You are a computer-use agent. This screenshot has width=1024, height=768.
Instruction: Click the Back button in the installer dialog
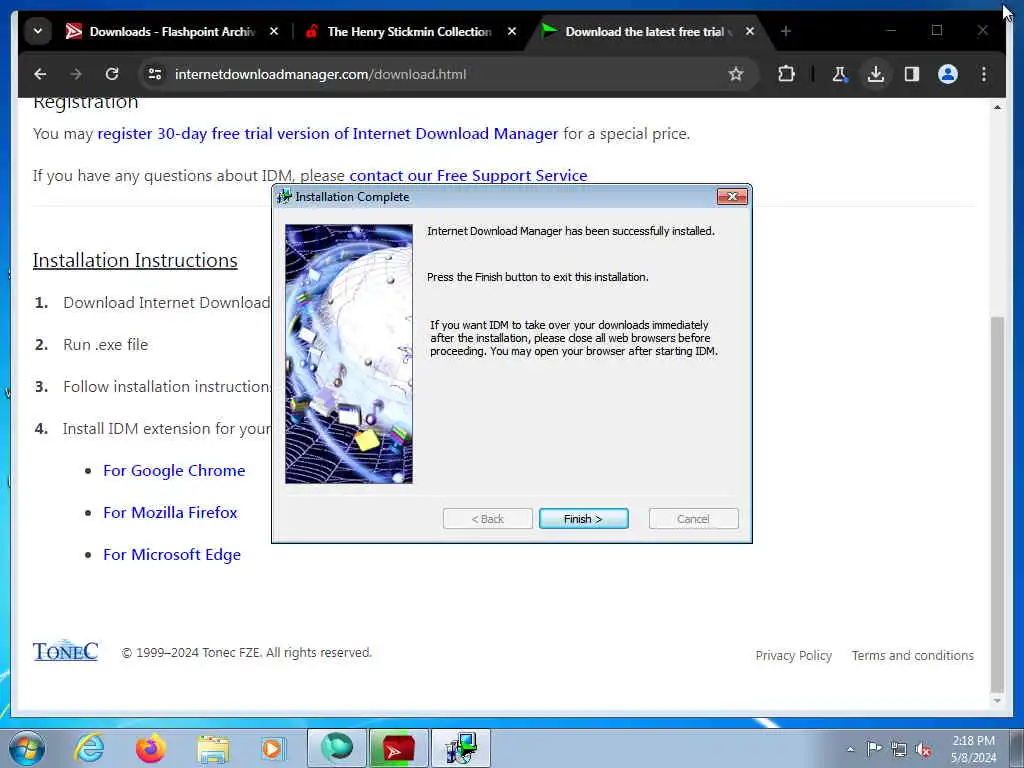click(x=488, y=519)
